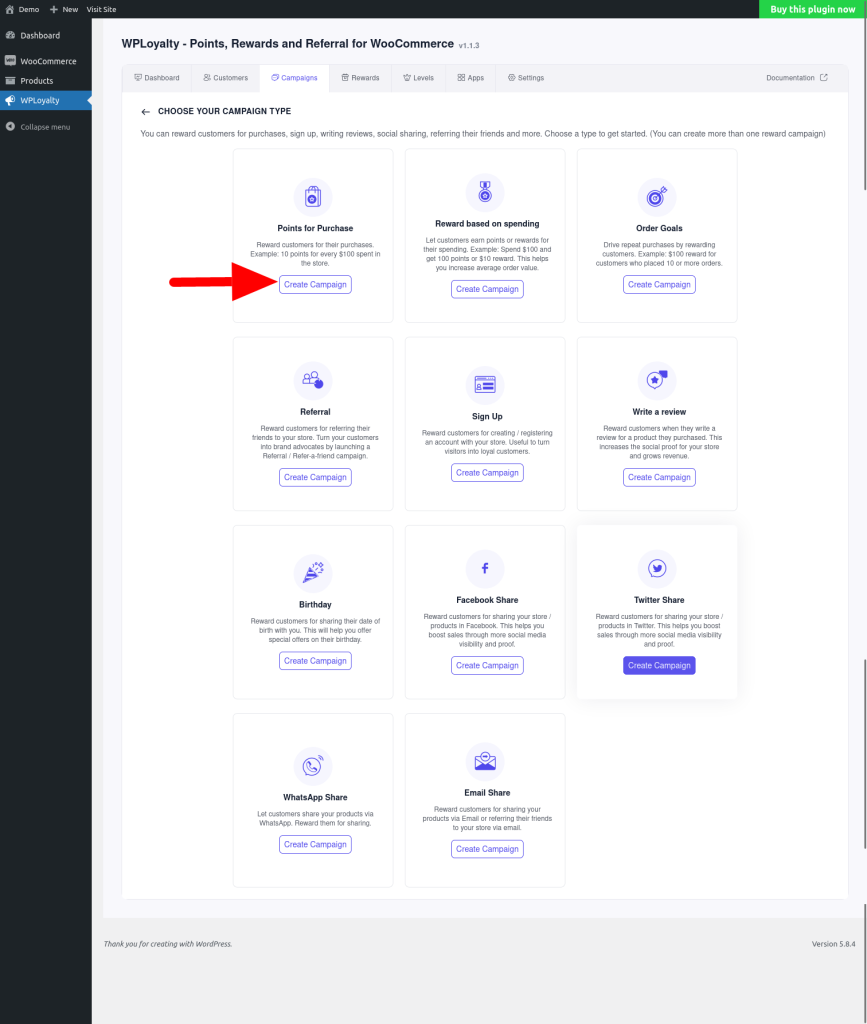The image size is (867, 1024).
Task: Click the external link icon beside Documentation
Action: click(824, 78)
